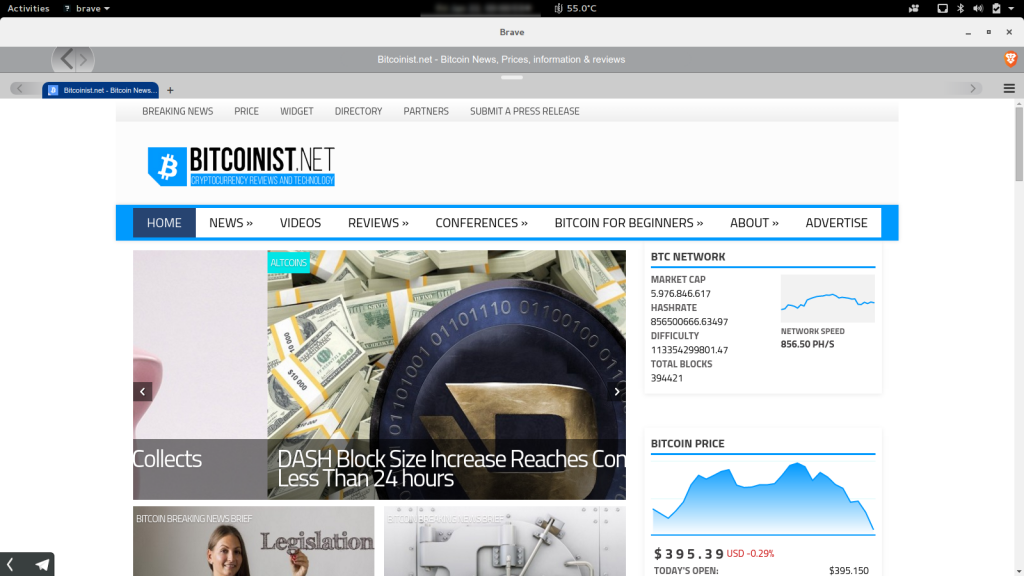The image size is (1024, 576).
Task: Open the system menu arrow in top bar
Action: tap(1011, 8)
